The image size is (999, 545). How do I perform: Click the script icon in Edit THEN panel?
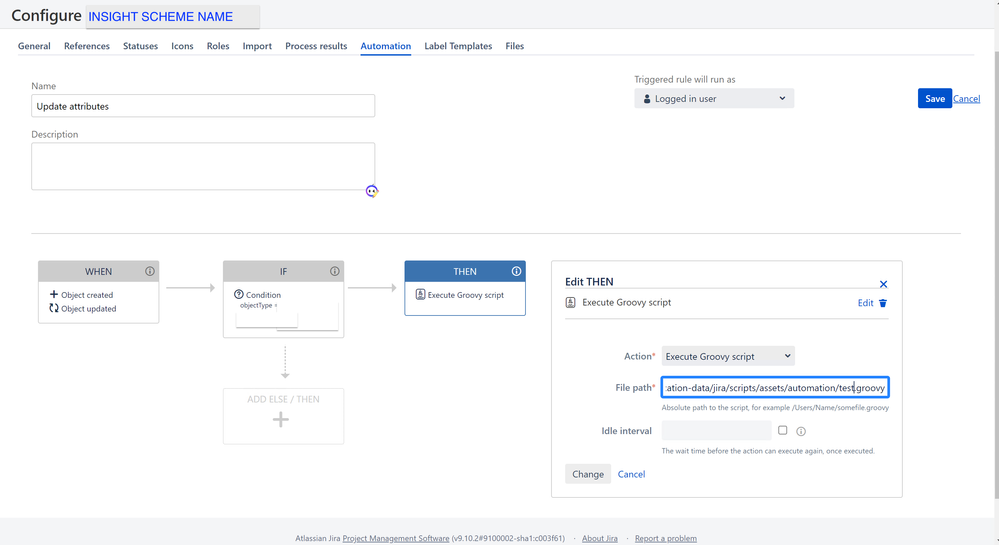tap(570, 302)
